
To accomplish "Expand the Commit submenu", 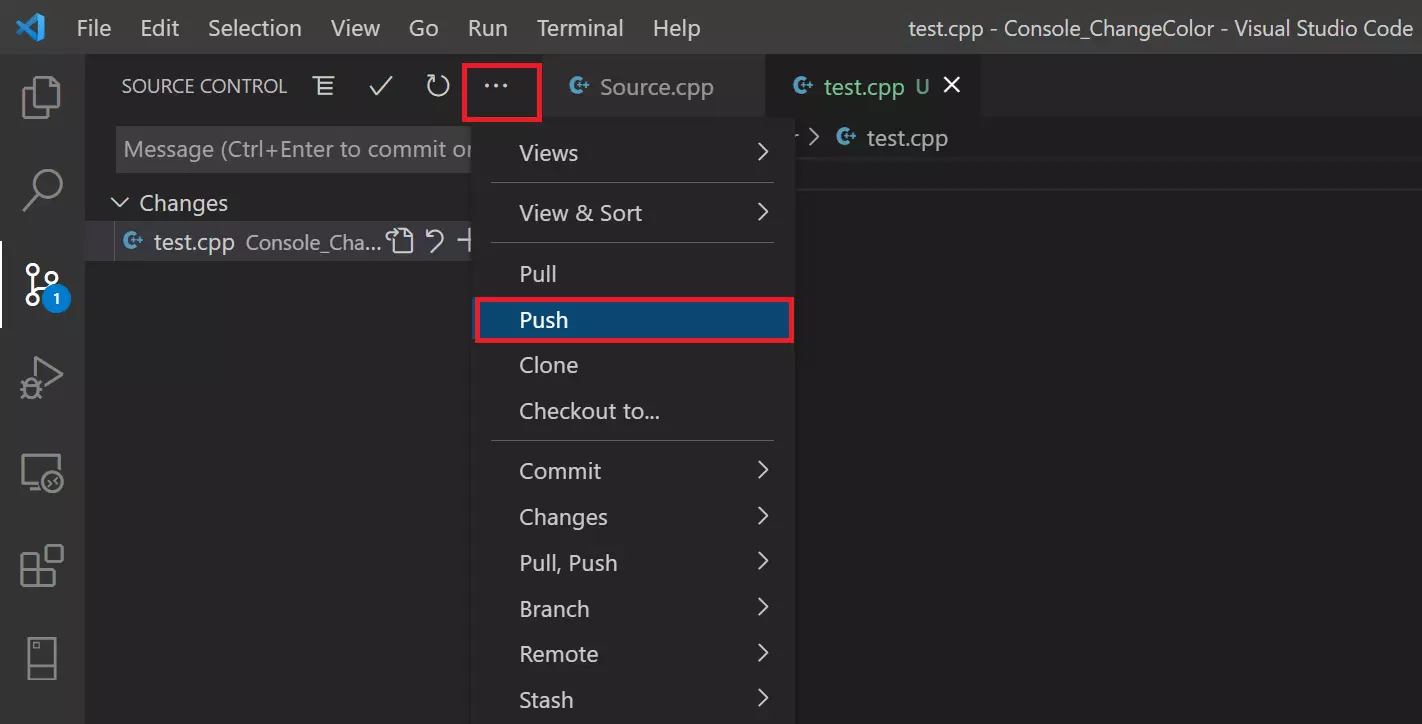I will [632, 471].
